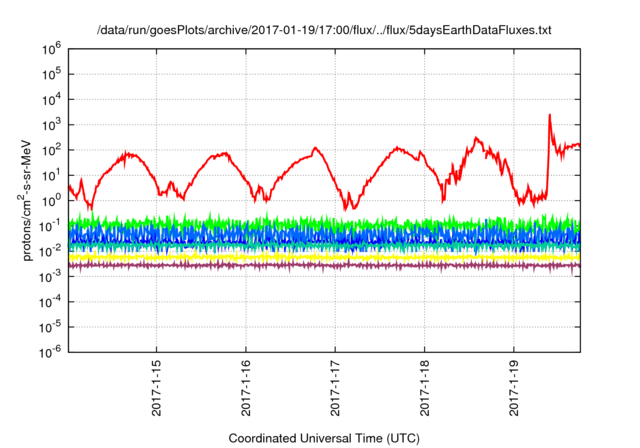Image resolution: width=640 pixels, height=448 pixels.
Task: Click the 10^-2 y-axis tick label
Action: click(50, 252)
